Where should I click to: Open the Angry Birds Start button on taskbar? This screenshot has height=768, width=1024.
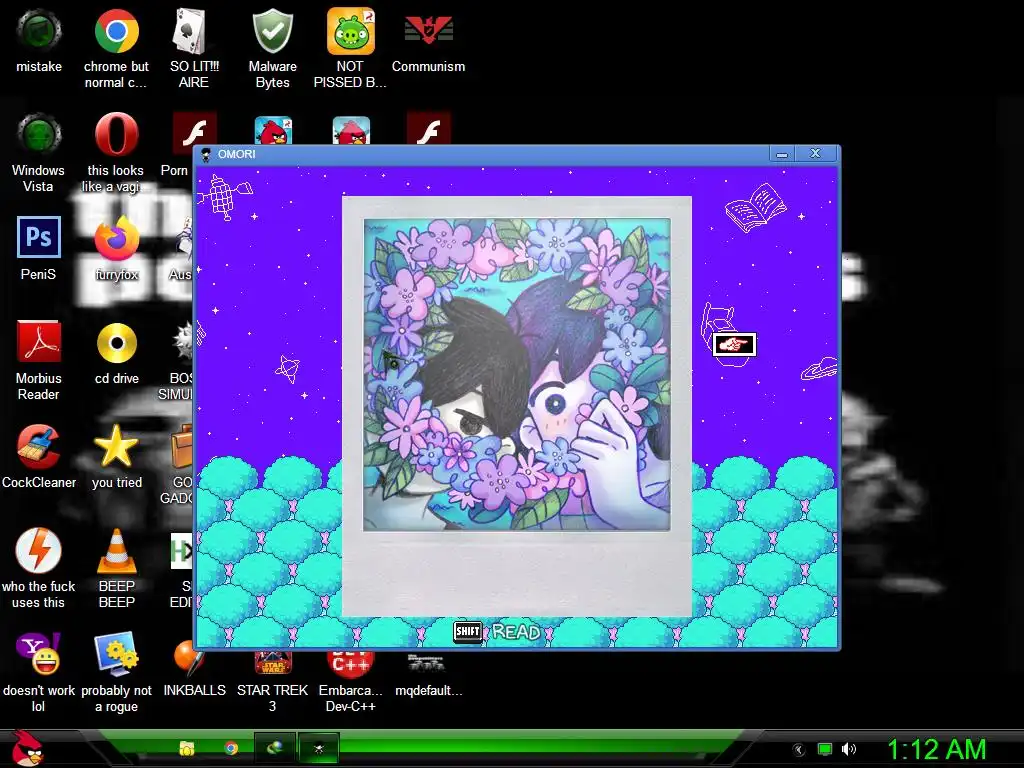(27, 748)
